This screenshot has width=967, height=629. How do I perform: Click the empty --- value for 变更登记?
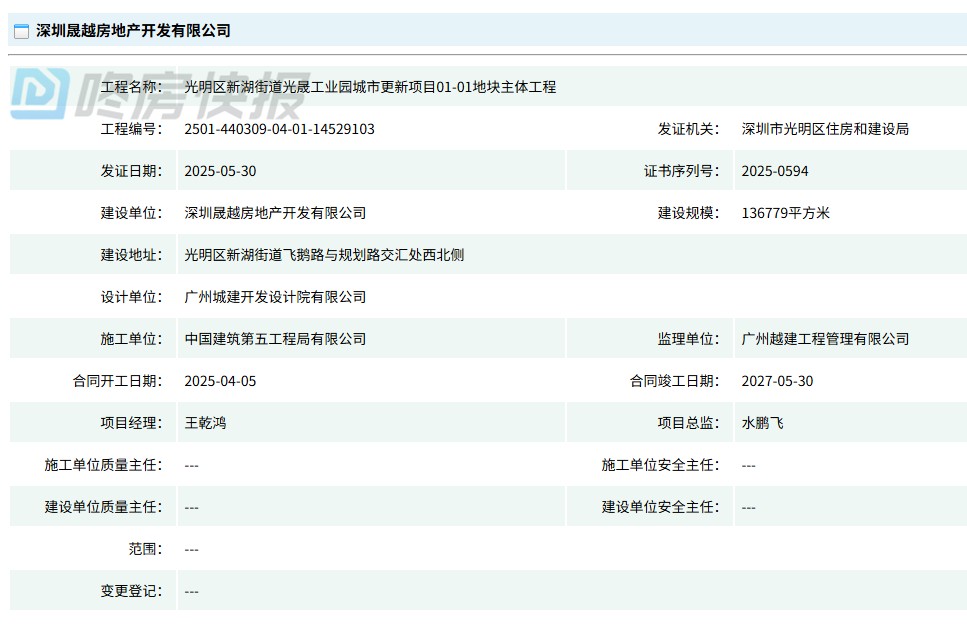(191, 591)
